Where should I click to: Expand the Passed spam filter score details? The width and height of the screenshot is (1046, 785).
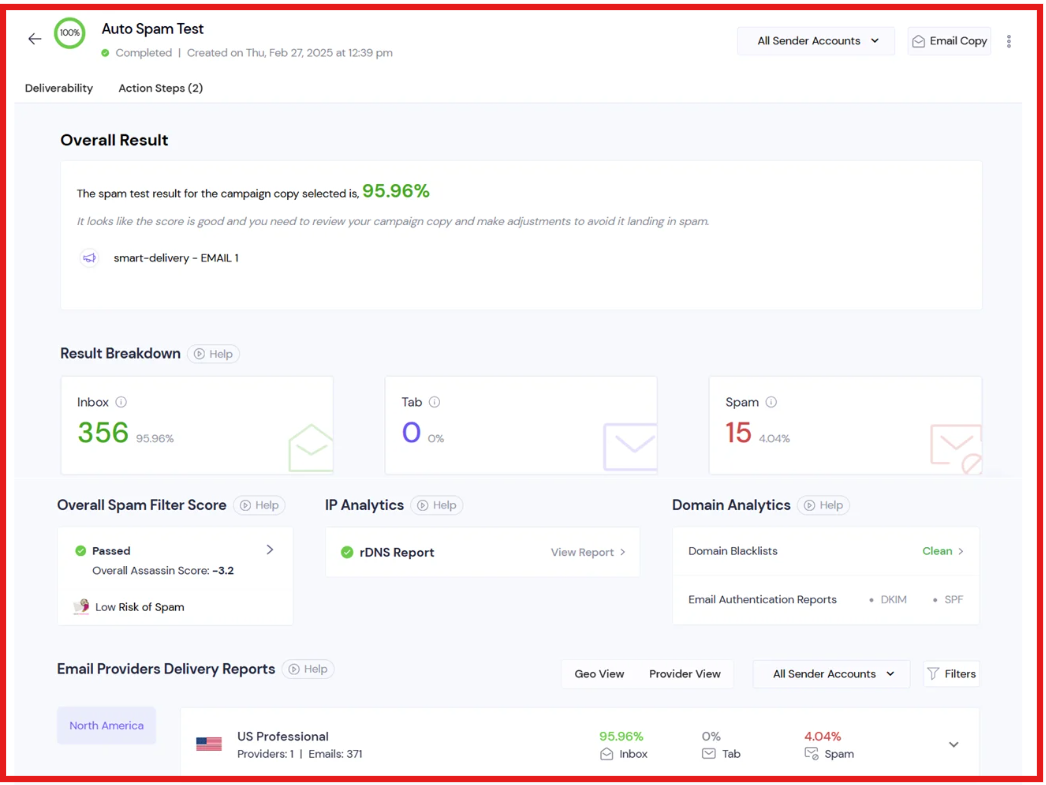[x=270, y=550]
